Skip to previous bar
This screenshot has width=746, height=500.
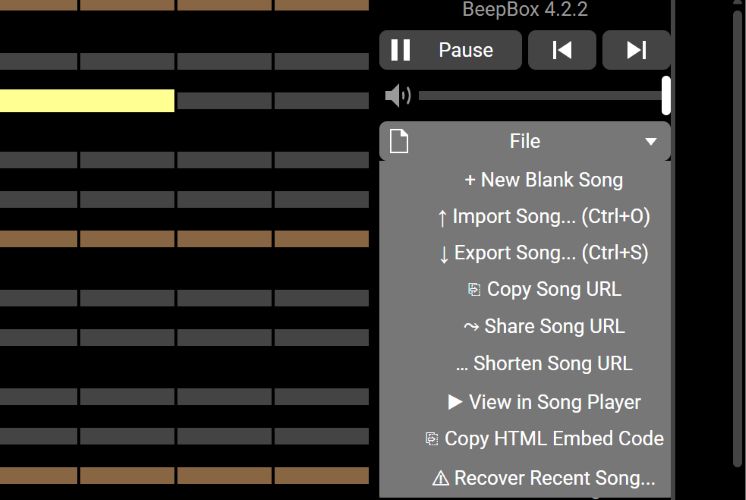(x=562, y=50)
